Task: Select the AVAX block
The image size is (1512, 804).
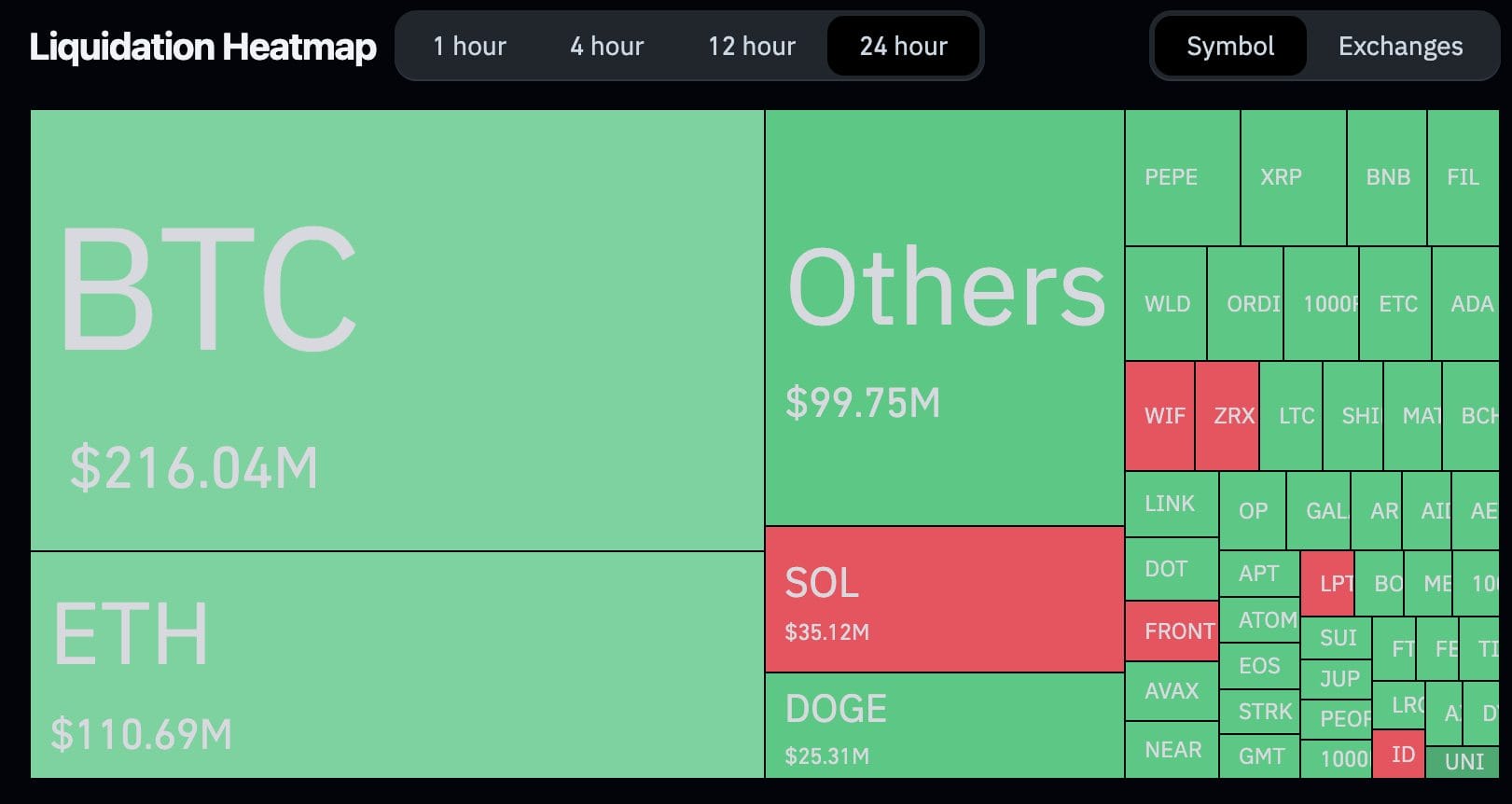Action: tap(1172, 690)
